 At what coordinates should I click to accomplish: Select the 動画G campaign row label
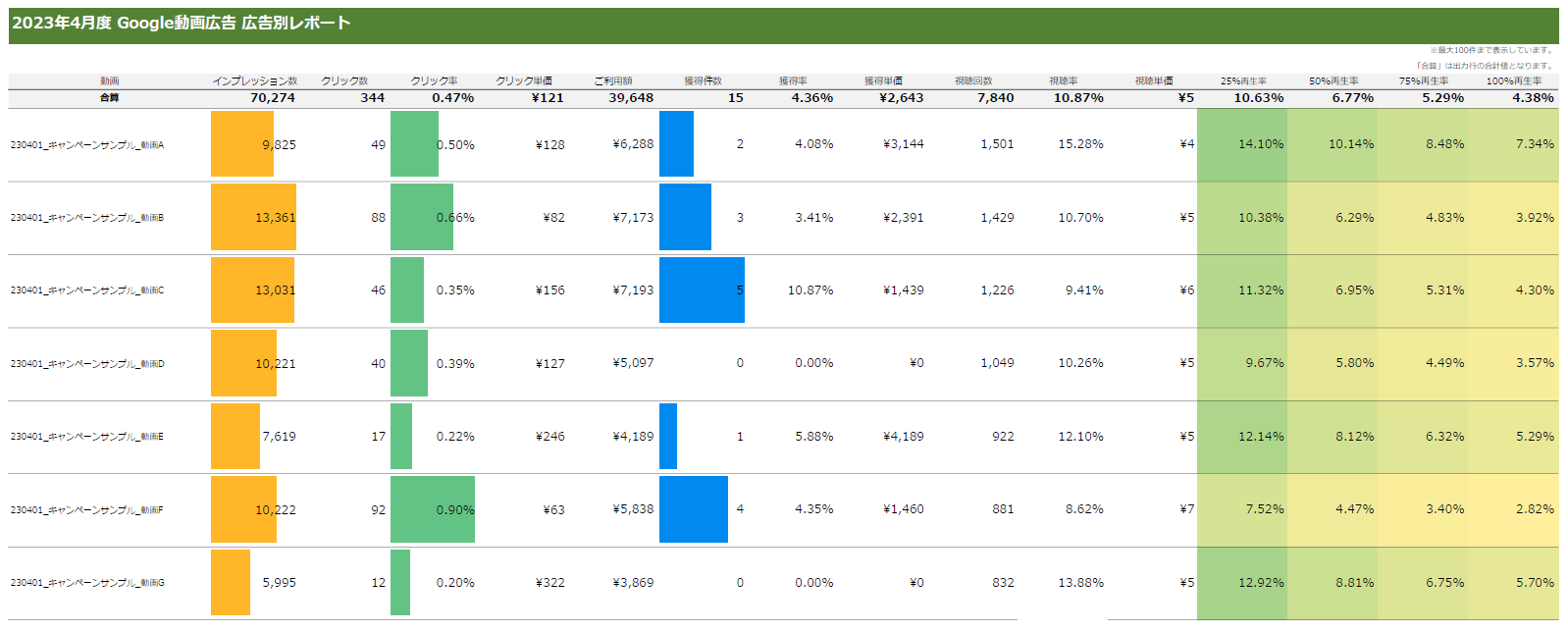tap(87, 583)
